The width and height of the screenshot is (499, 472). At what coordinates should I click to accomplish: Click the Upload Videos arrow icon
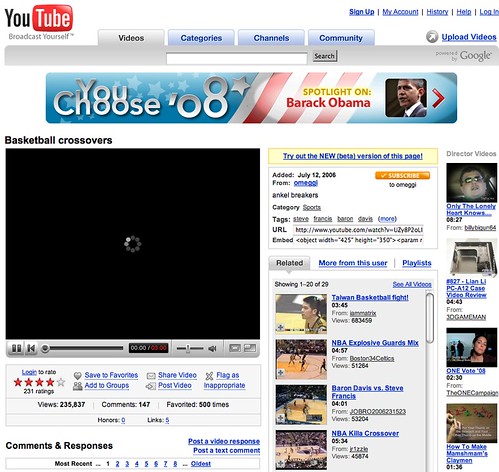[432, 37]
